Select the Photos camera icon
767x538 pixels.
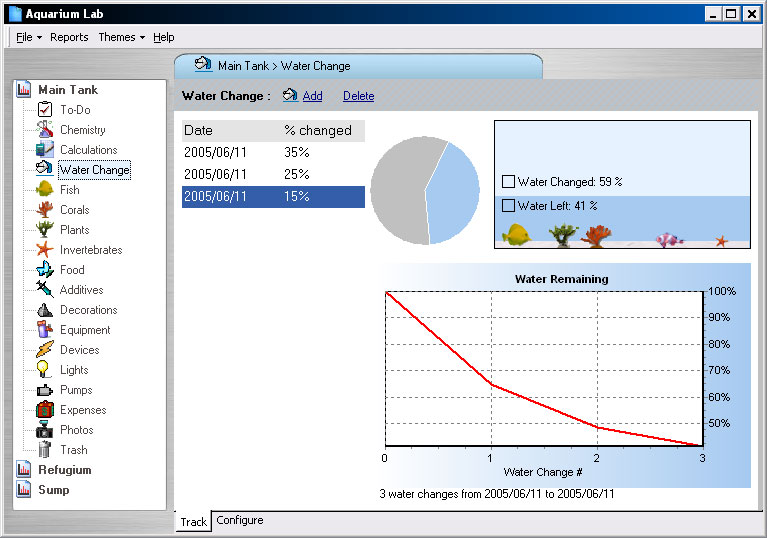(x=44, y=430)
